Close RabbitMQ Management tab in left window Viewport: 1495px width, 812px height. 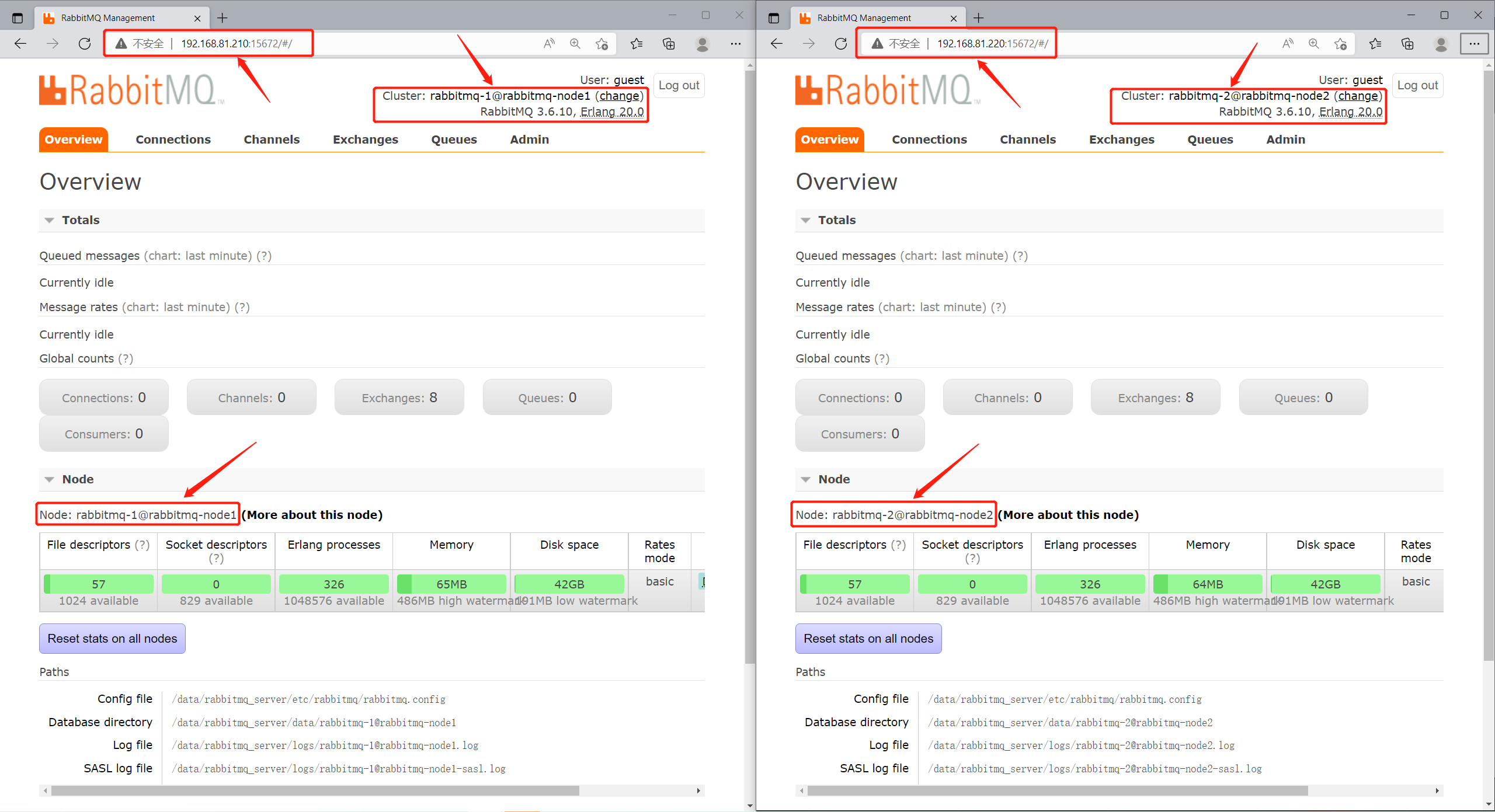(197, 18)
